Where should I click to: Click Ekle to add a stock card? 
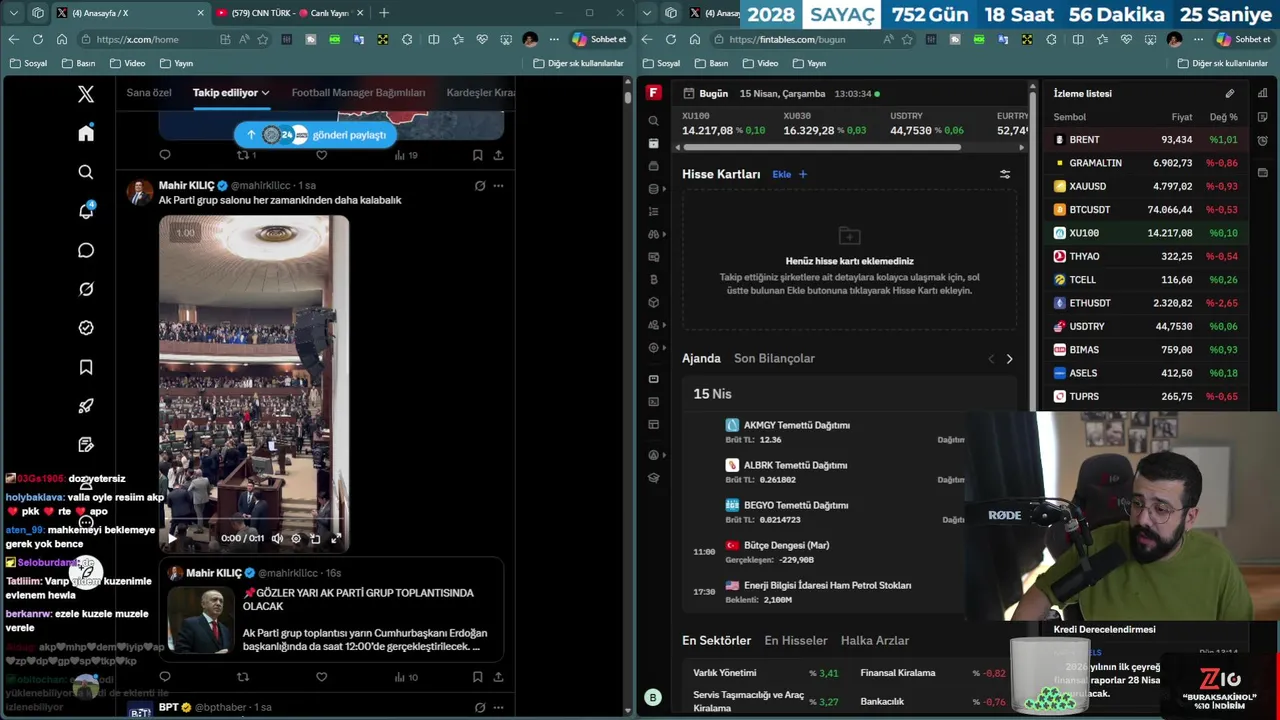coord(789,174)
